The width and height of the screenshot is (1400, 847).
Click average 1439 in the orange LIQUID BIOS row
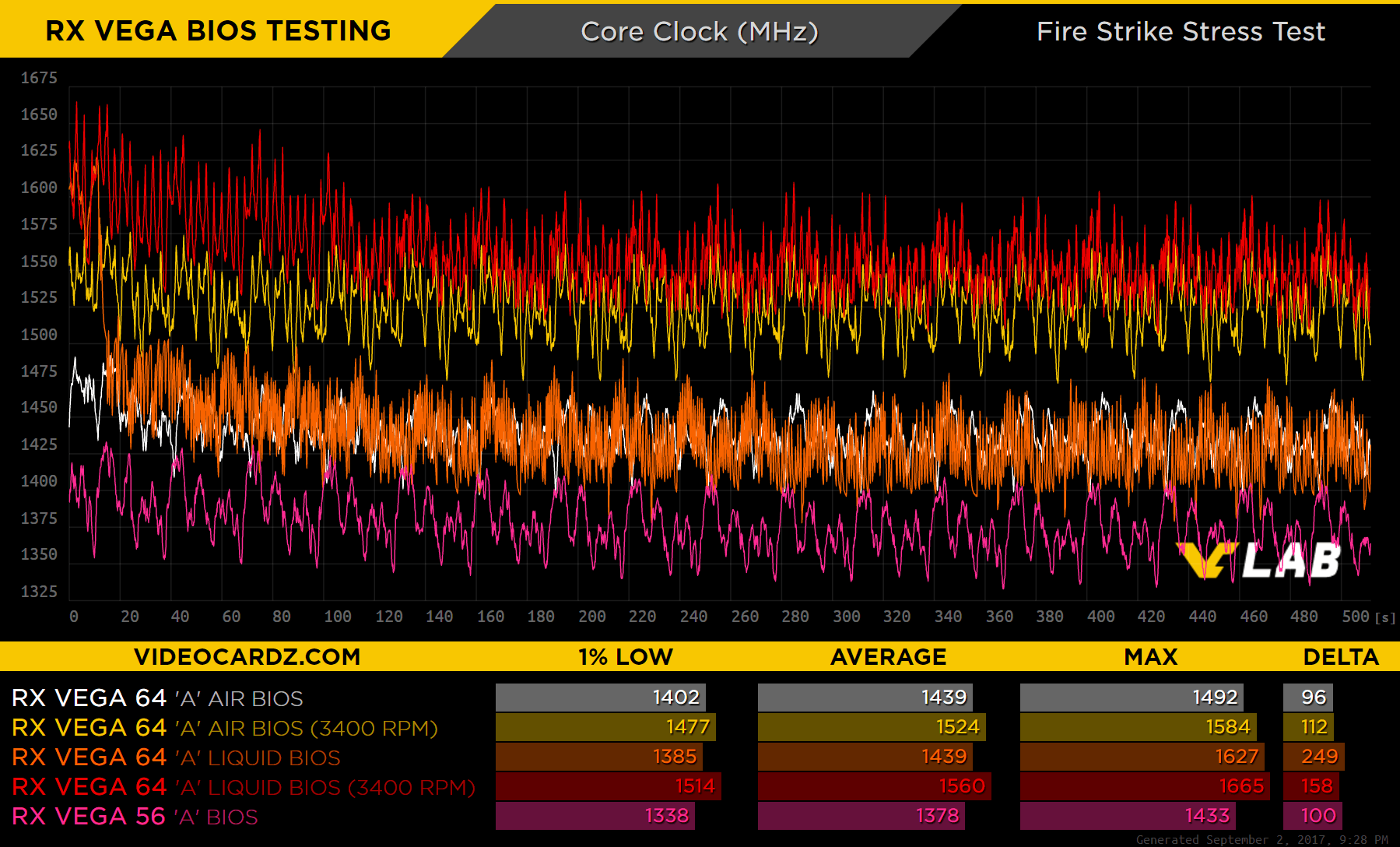pyautogui.click(x=944, y=757)
